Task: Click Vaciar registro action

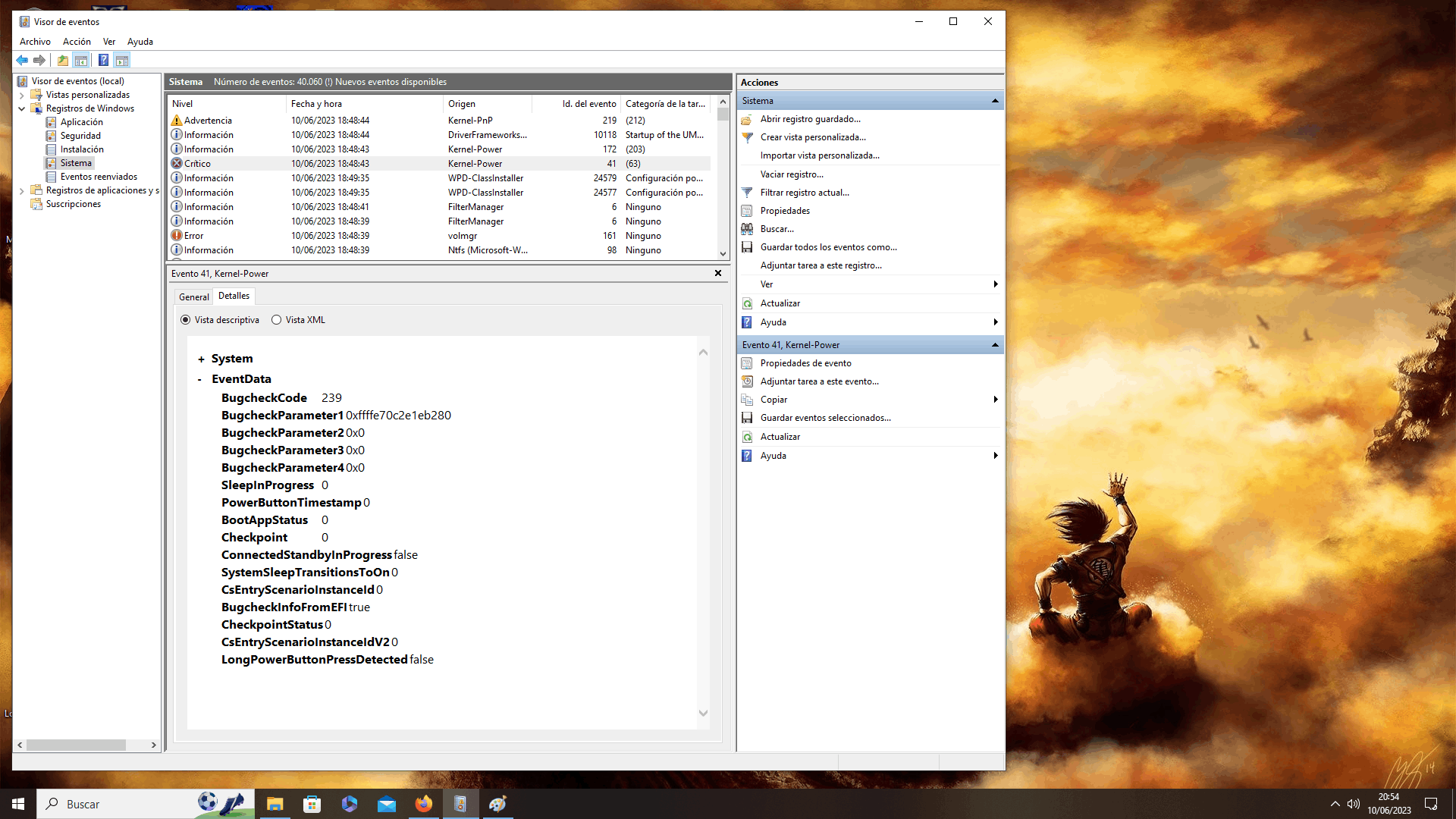Action: click(792, 175)
